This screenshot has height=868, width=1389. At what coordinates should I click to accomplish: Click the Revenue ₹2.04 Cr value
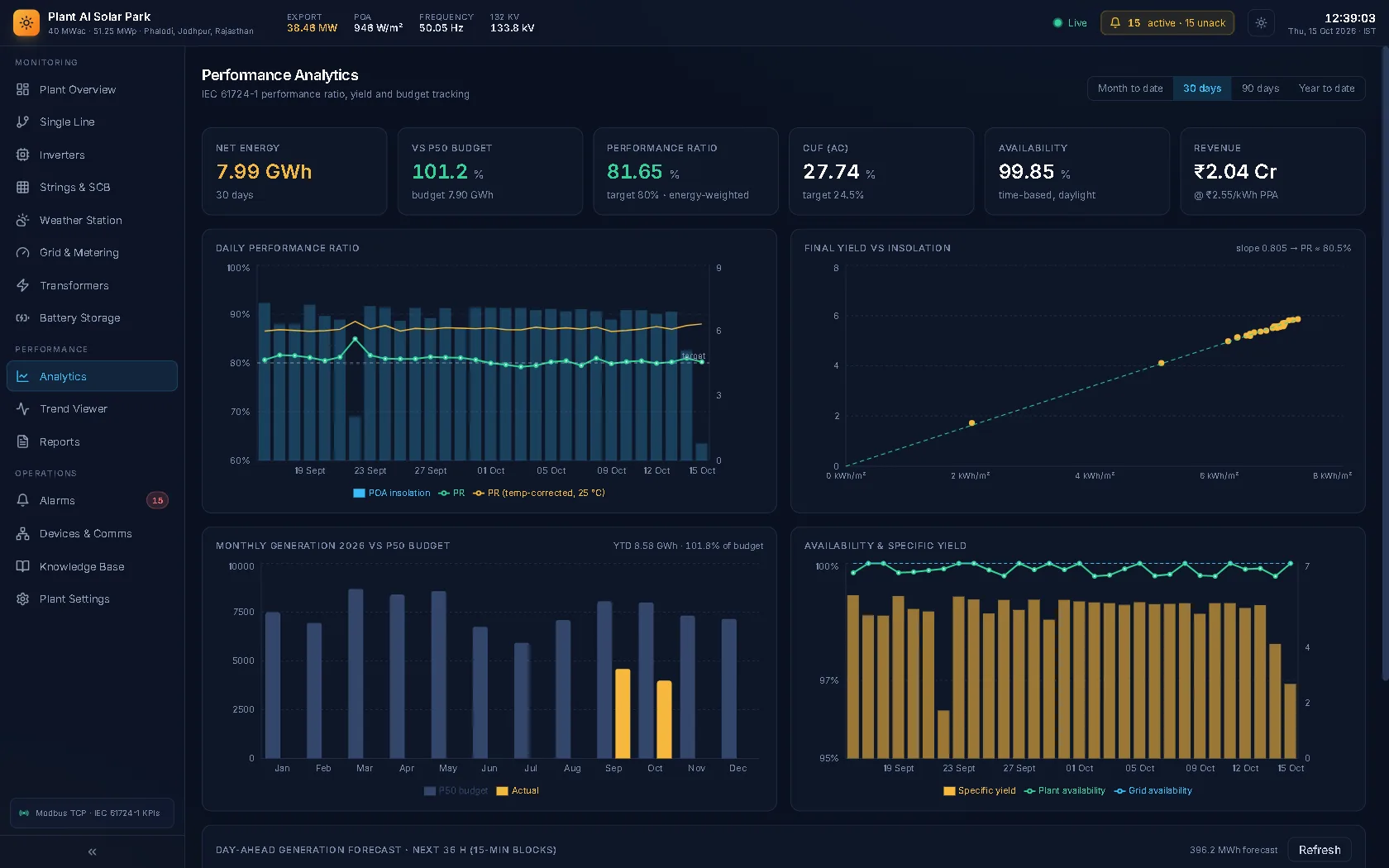[1235, 172]
